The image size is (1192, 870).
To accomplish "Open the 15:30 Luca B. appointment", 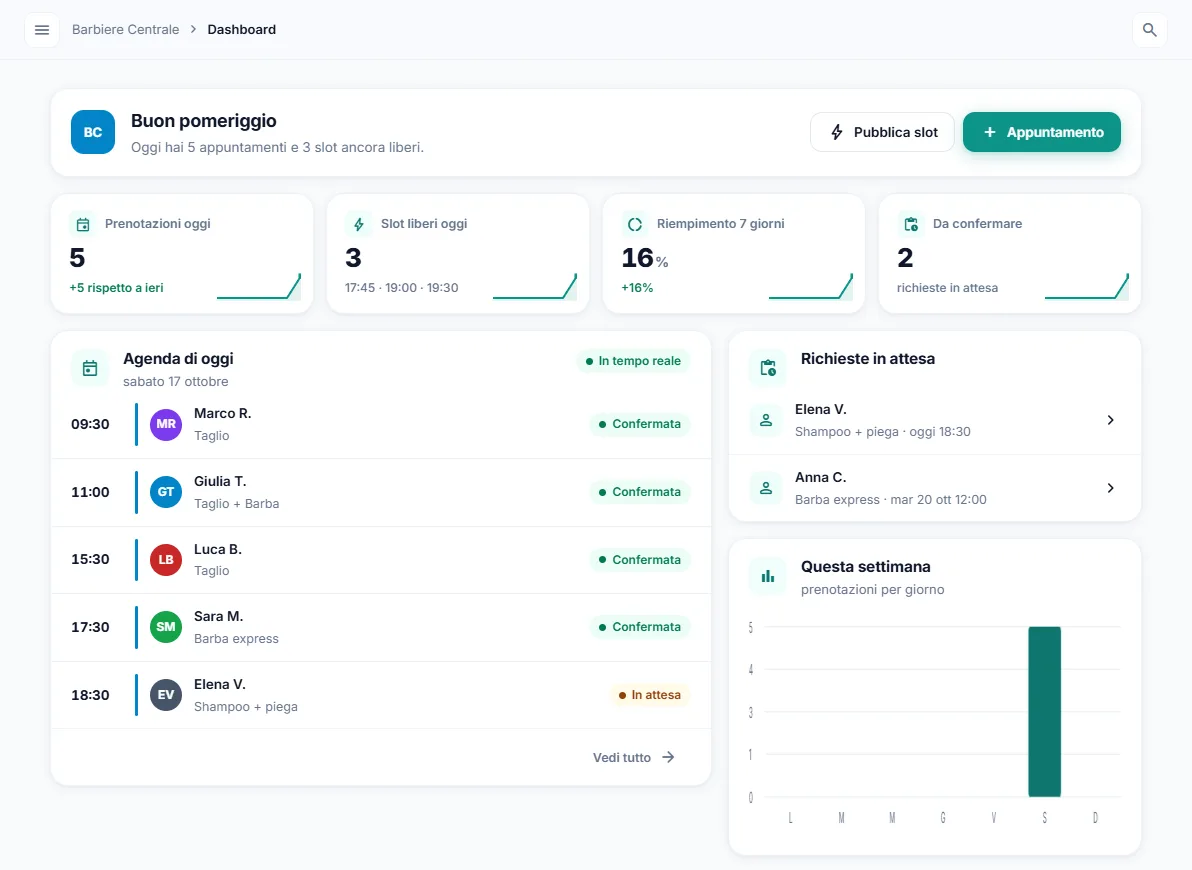I will coord(381,560).
